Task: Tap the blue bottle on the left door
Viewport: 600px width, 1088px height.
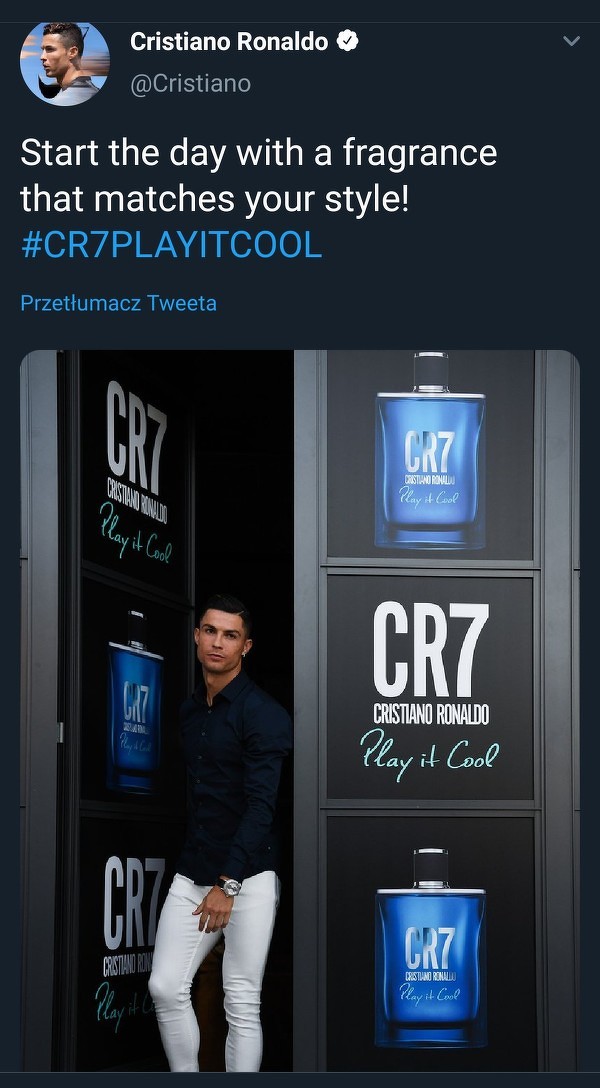Action: 135,702
